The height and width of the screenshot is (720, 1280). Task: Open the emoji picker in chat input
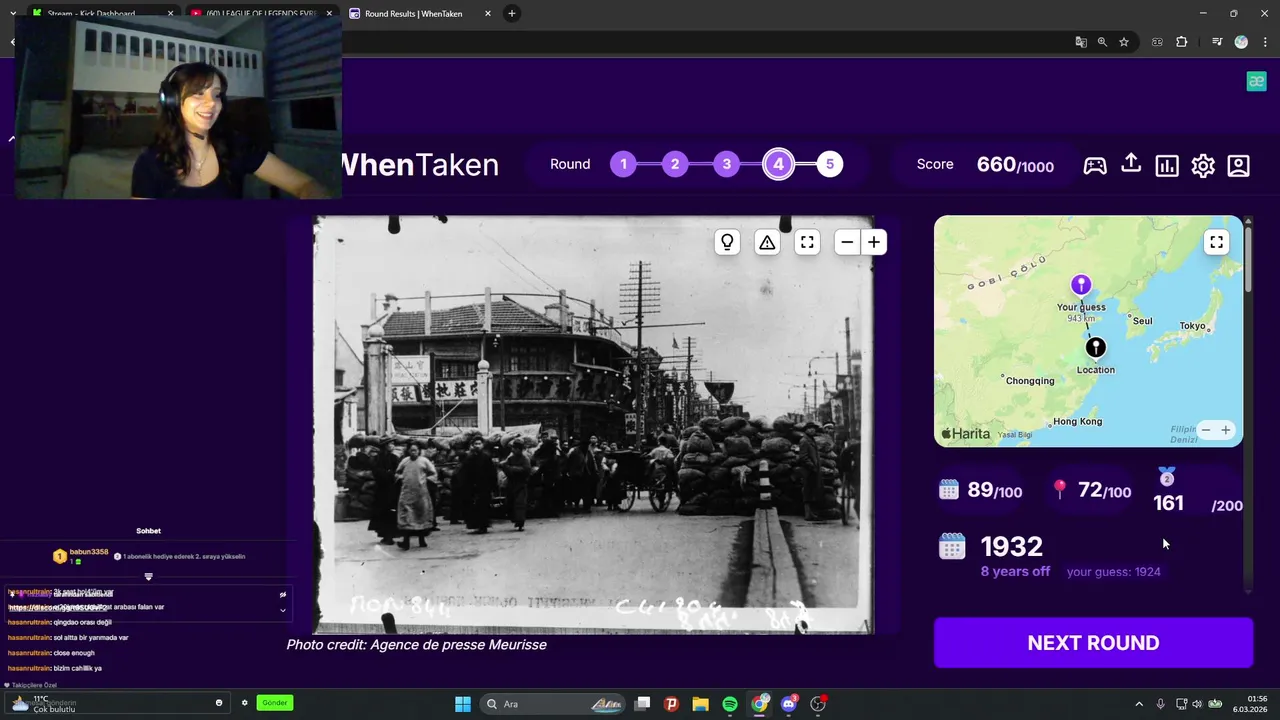pyautogui.click(x=219, y=703)
